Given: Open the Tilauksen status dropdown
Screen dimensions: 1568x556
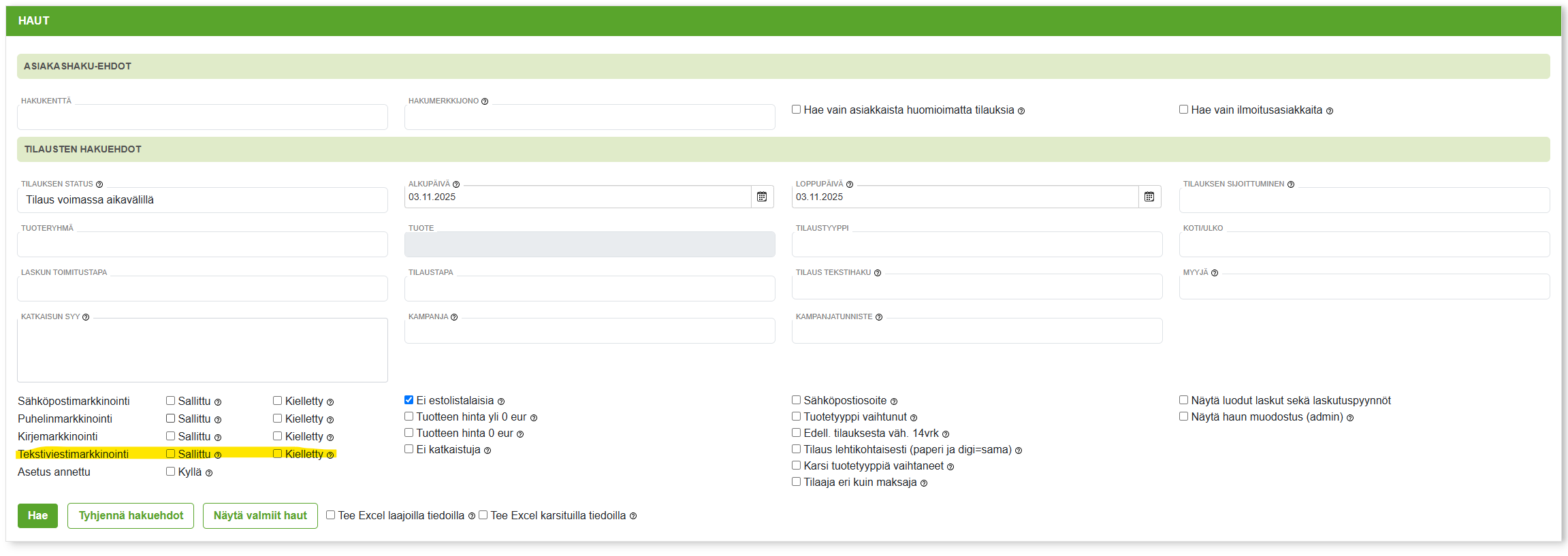Looking at the screenshot, I should click(x=202, y=200).
